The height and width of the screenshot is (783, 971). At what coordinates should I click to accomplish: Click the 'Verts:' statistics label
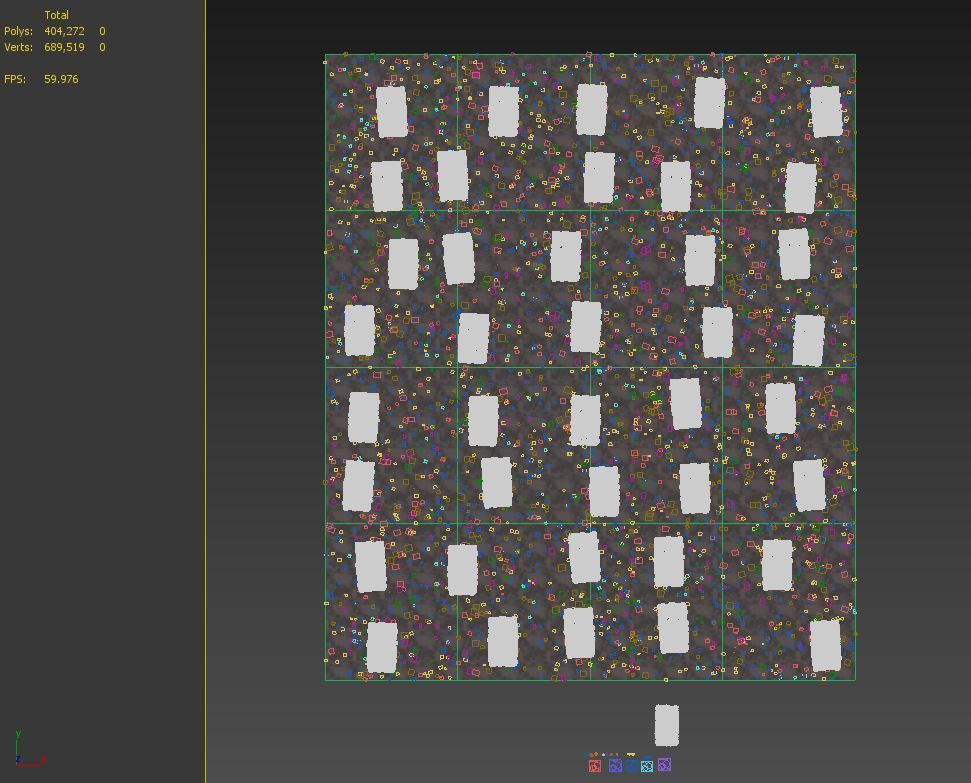point(19,47)
